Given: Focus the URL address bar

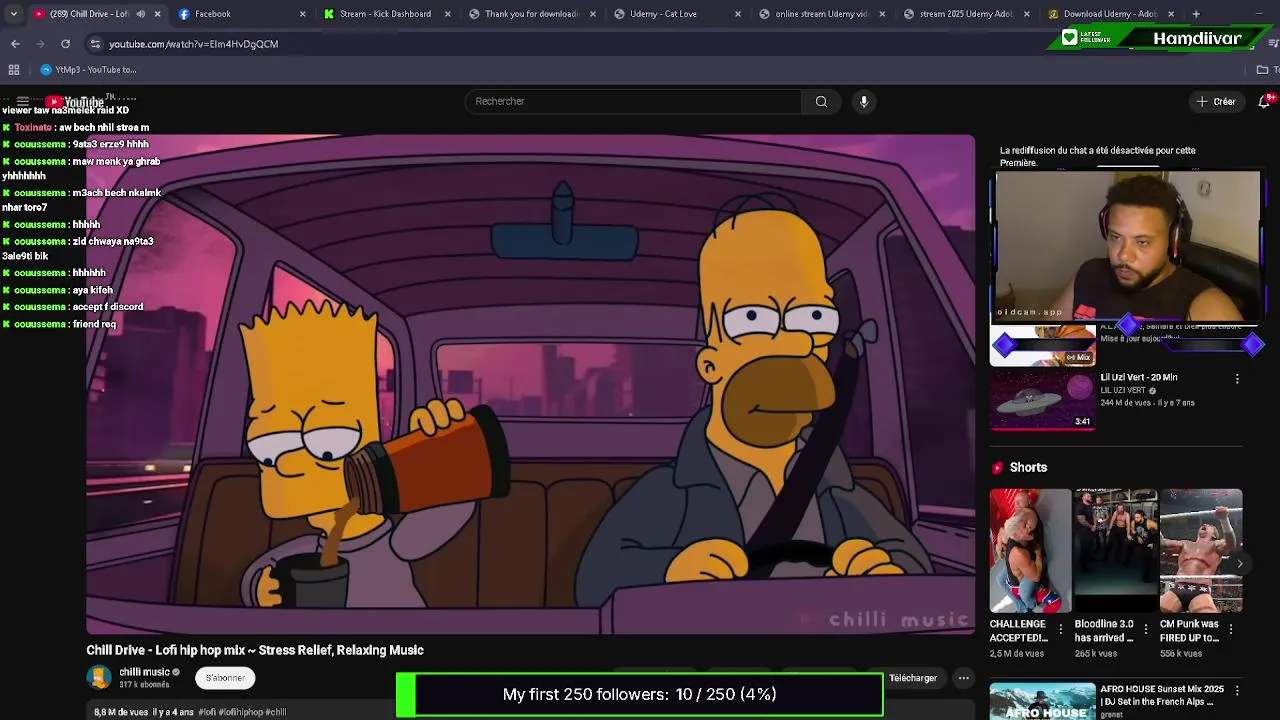Looking at the screenshot, I should (560, 44).
